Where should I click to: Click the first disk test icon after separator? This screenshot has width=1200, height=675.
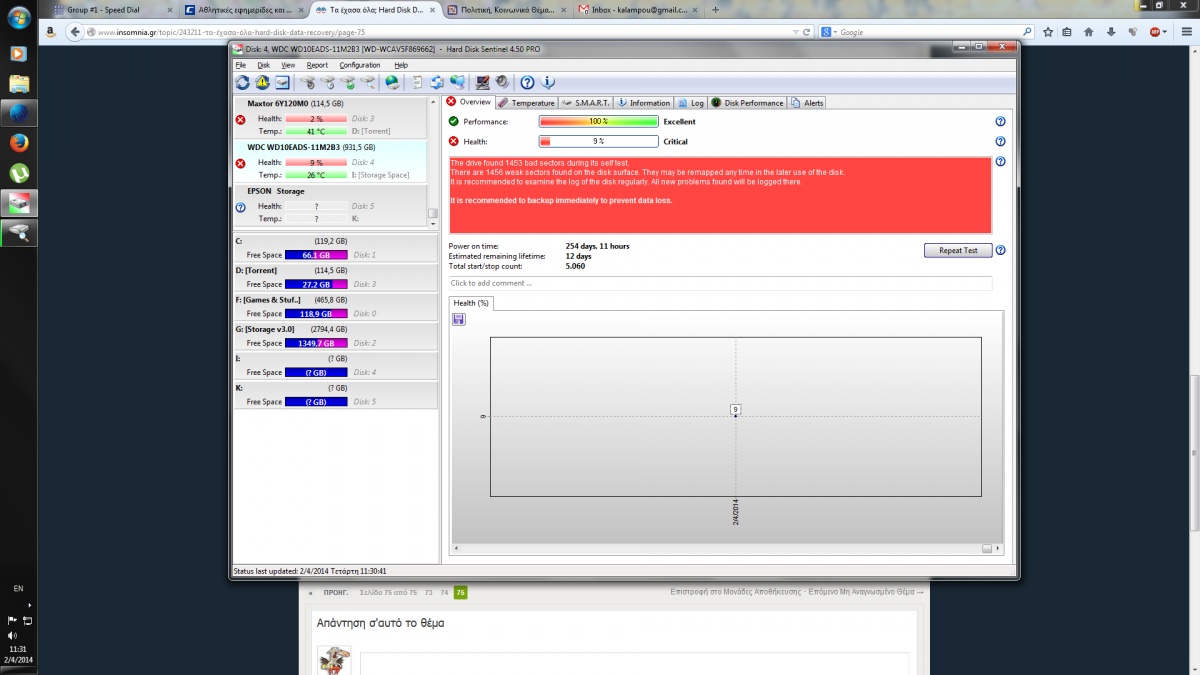(x=307, y=82)
